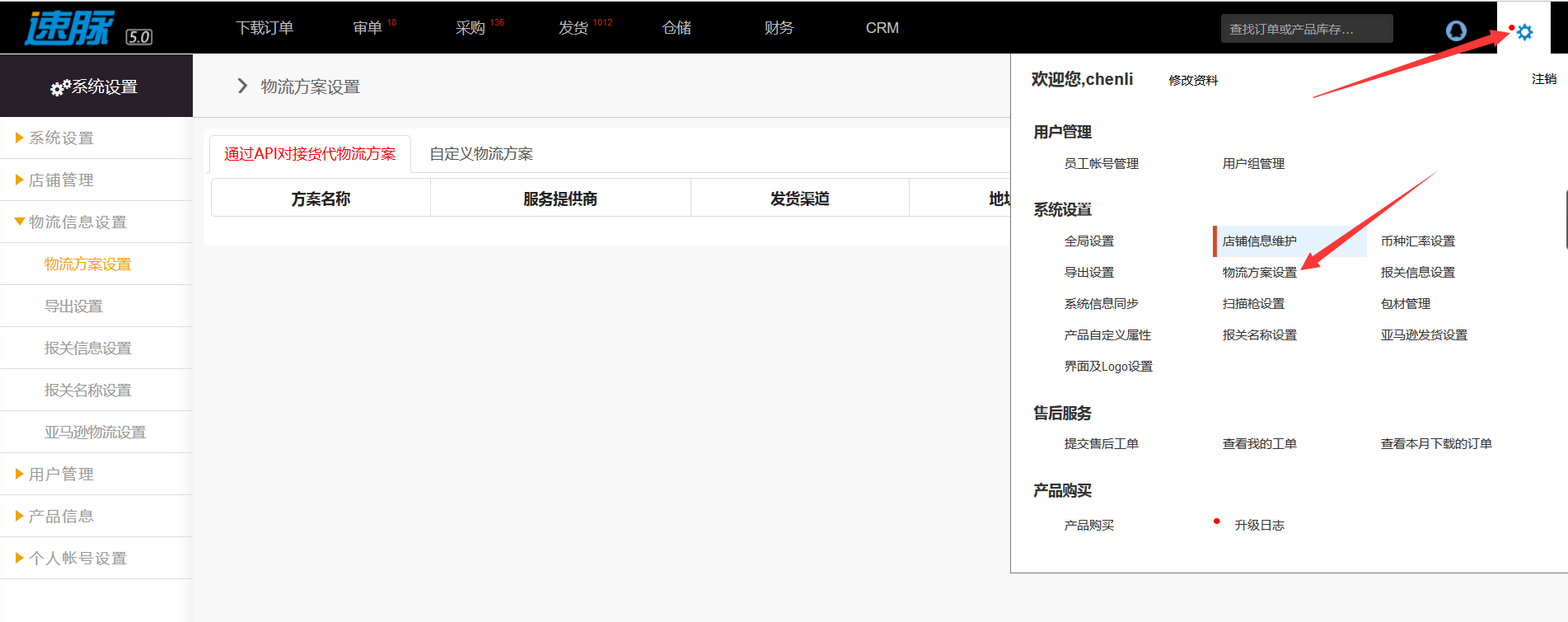Click the 修改资料 link

point(1193,80)
